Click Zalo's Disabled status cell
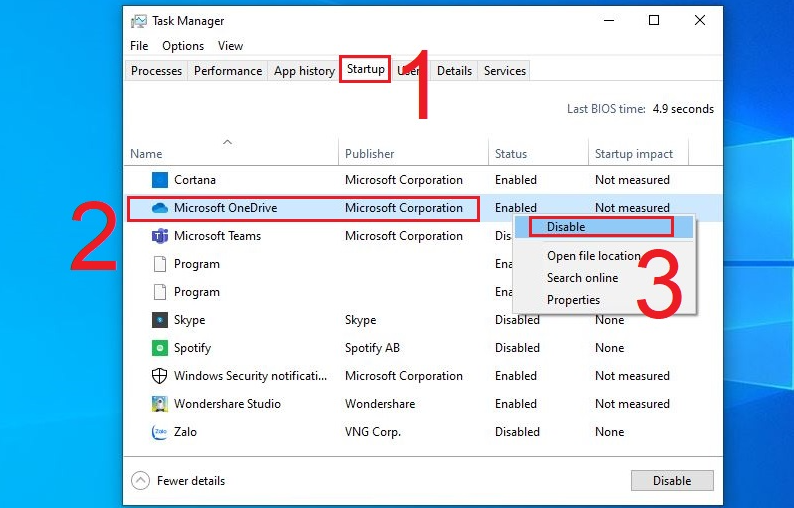Viewport: 794px width, 508px height. (517, 432)
